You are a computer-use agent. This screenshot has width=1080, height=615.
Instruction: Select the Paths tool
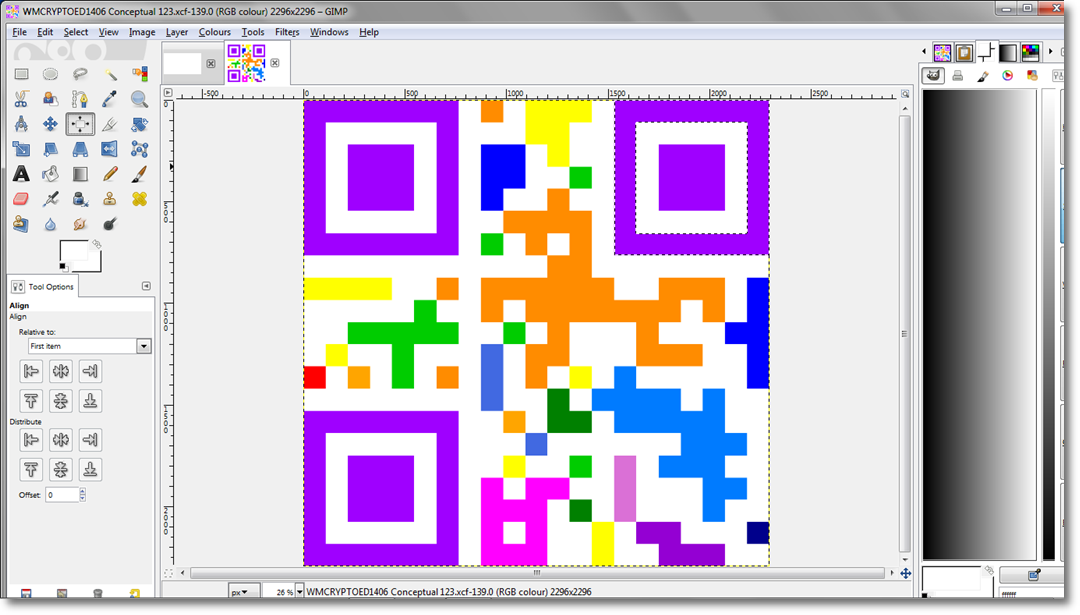pos(80,99)
